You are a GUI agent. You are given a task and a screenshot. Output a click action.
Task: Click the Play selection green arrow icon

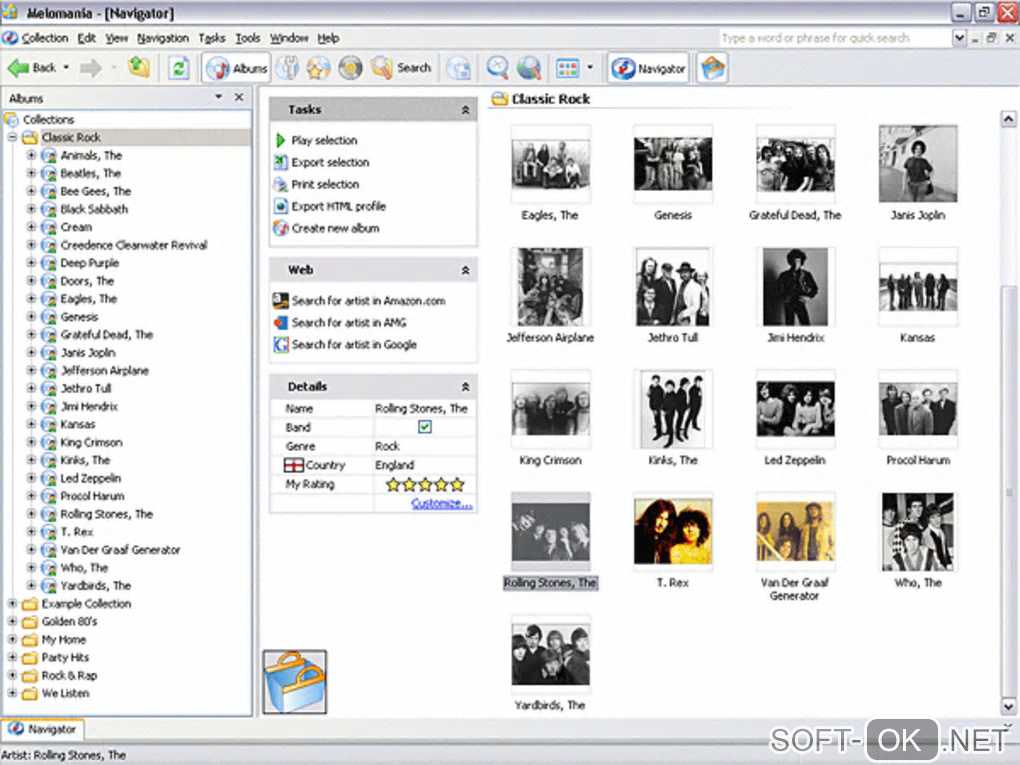[x=281, y=141]
